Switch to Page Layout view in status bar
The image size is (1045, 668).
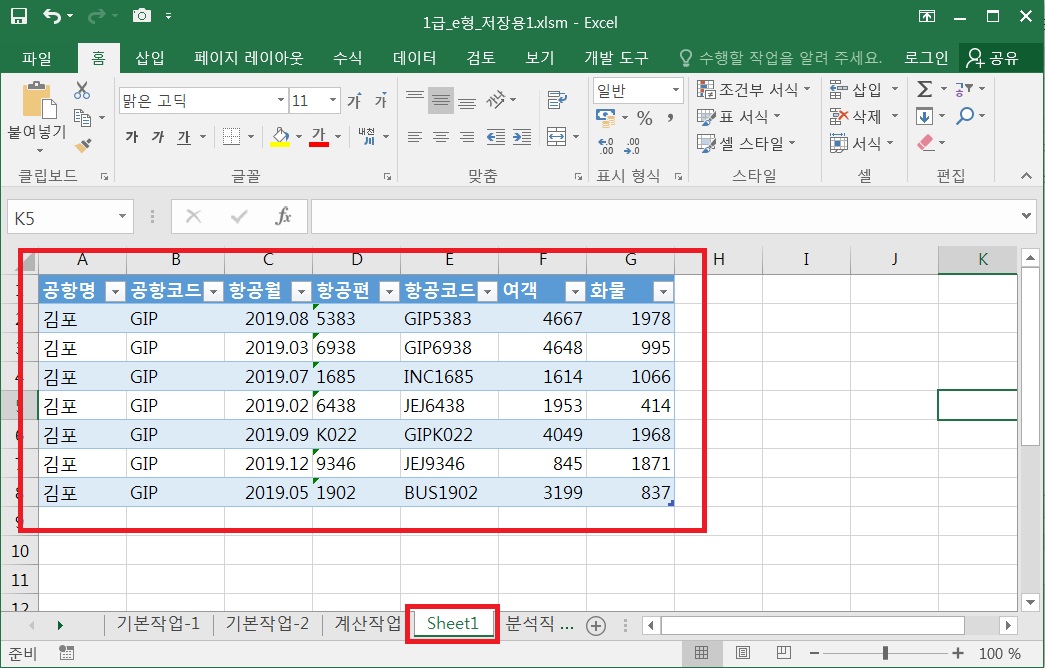point(741,653)
